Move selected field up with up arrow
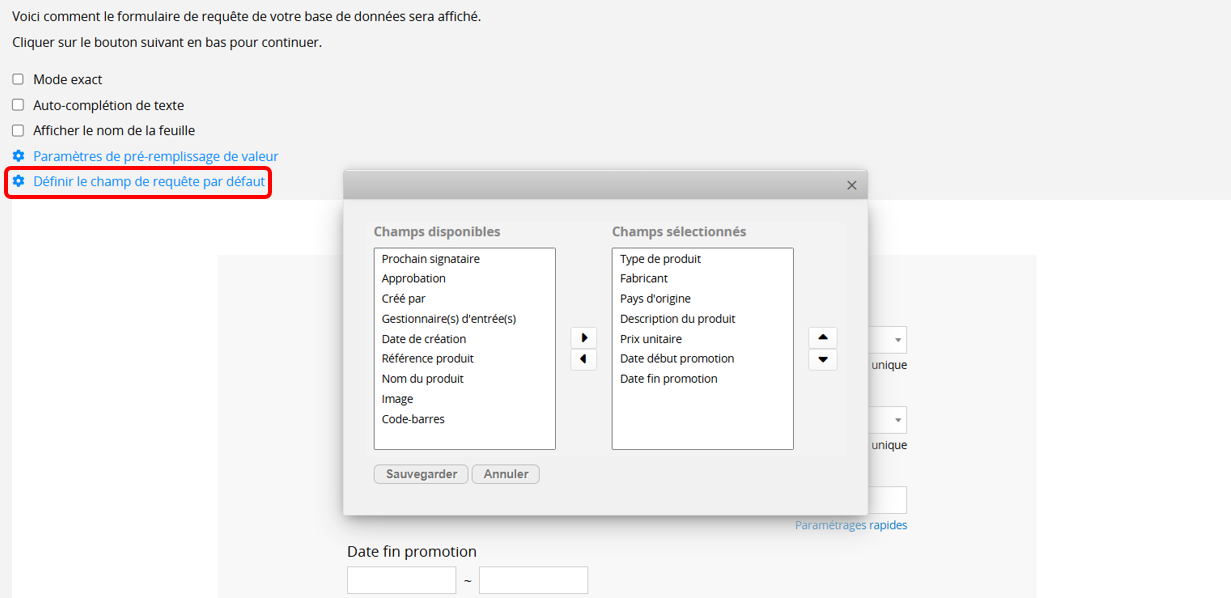This screenshot has width=1231, height=598. tap(823, 338)
